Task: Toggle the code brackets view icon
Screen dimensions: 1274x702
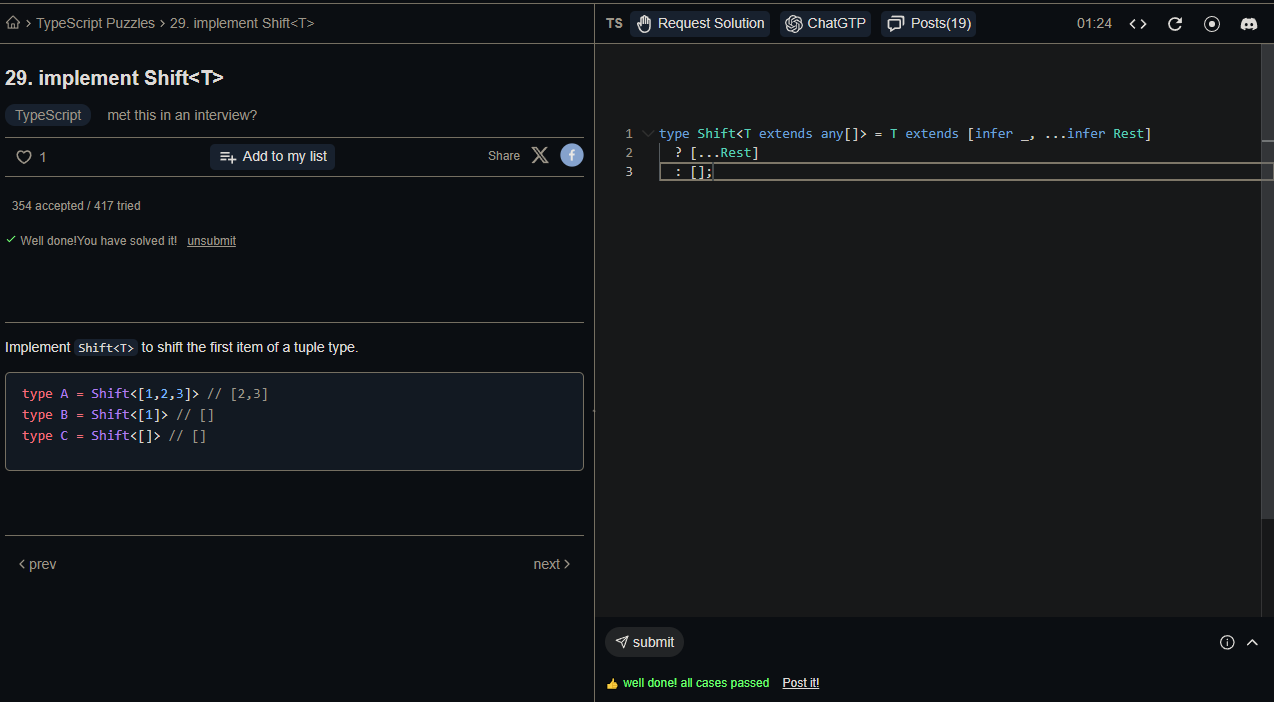Action: click(x=1138, y=24)
